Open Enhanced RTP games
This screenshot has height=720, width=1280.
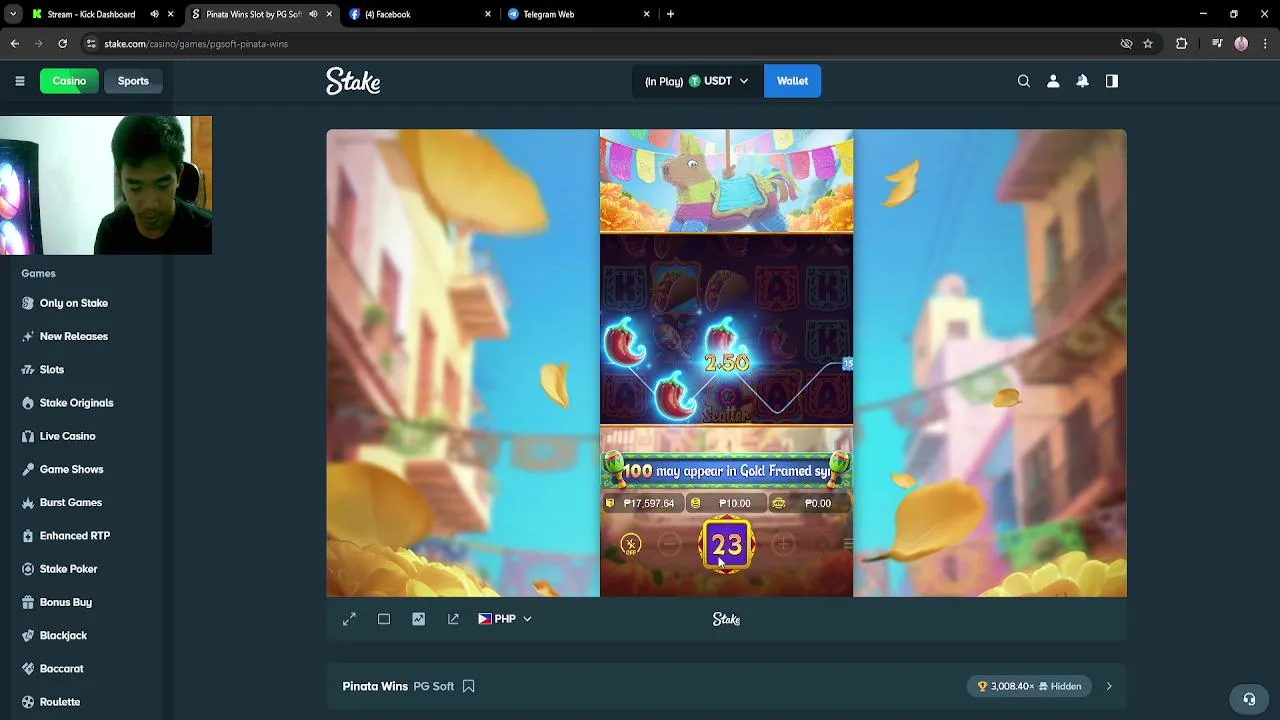point(74,536)
